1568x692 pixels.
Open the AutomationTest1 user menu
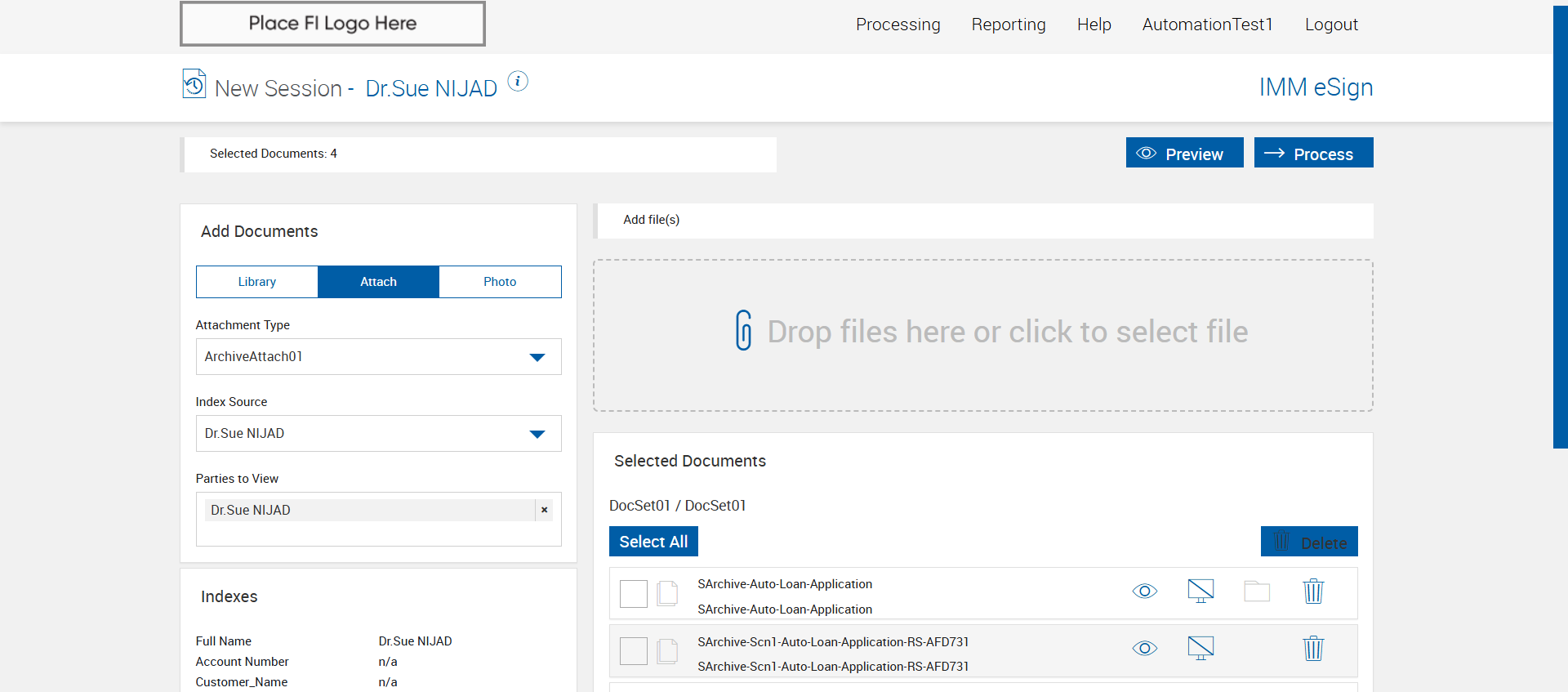click(x=1208, y=25)
